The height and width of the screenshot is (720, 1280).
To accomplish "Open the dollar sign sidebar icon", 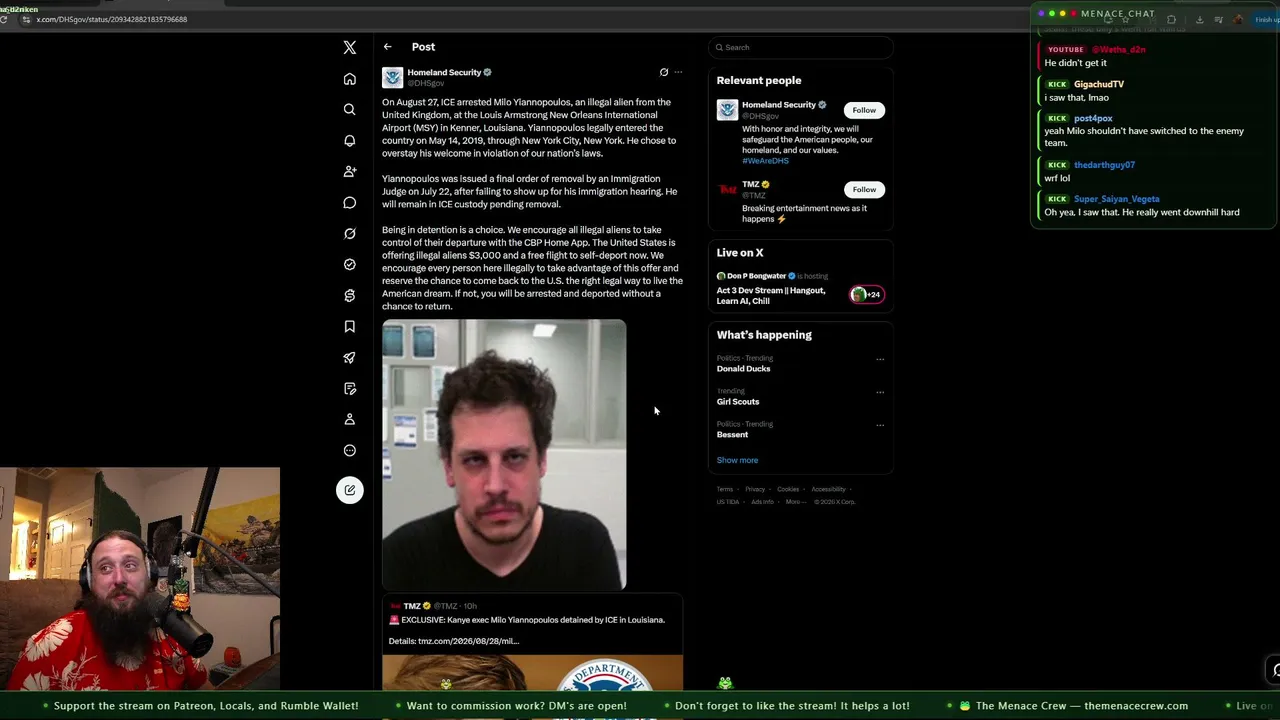I will pyautogui.click(x=350, y=296).
